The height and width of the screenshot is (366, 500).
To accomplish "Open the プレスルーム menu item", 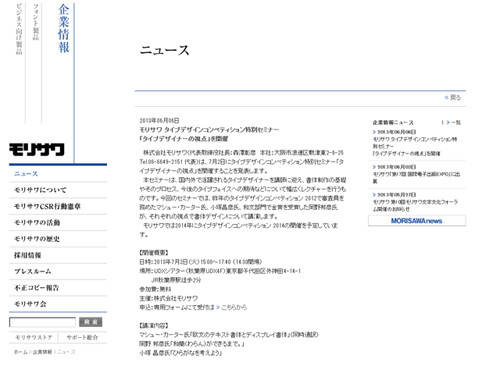I will point(33,271).
